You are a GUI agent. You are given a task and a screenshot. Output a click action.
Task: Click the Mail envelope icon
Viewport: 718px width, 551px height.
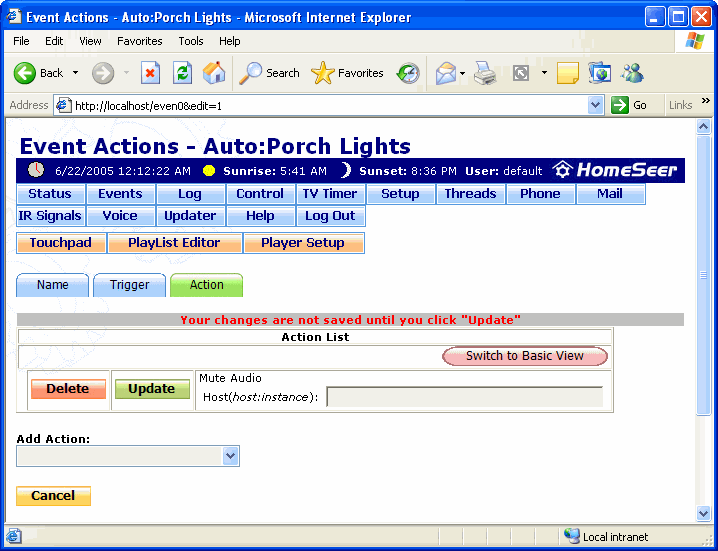446,73
